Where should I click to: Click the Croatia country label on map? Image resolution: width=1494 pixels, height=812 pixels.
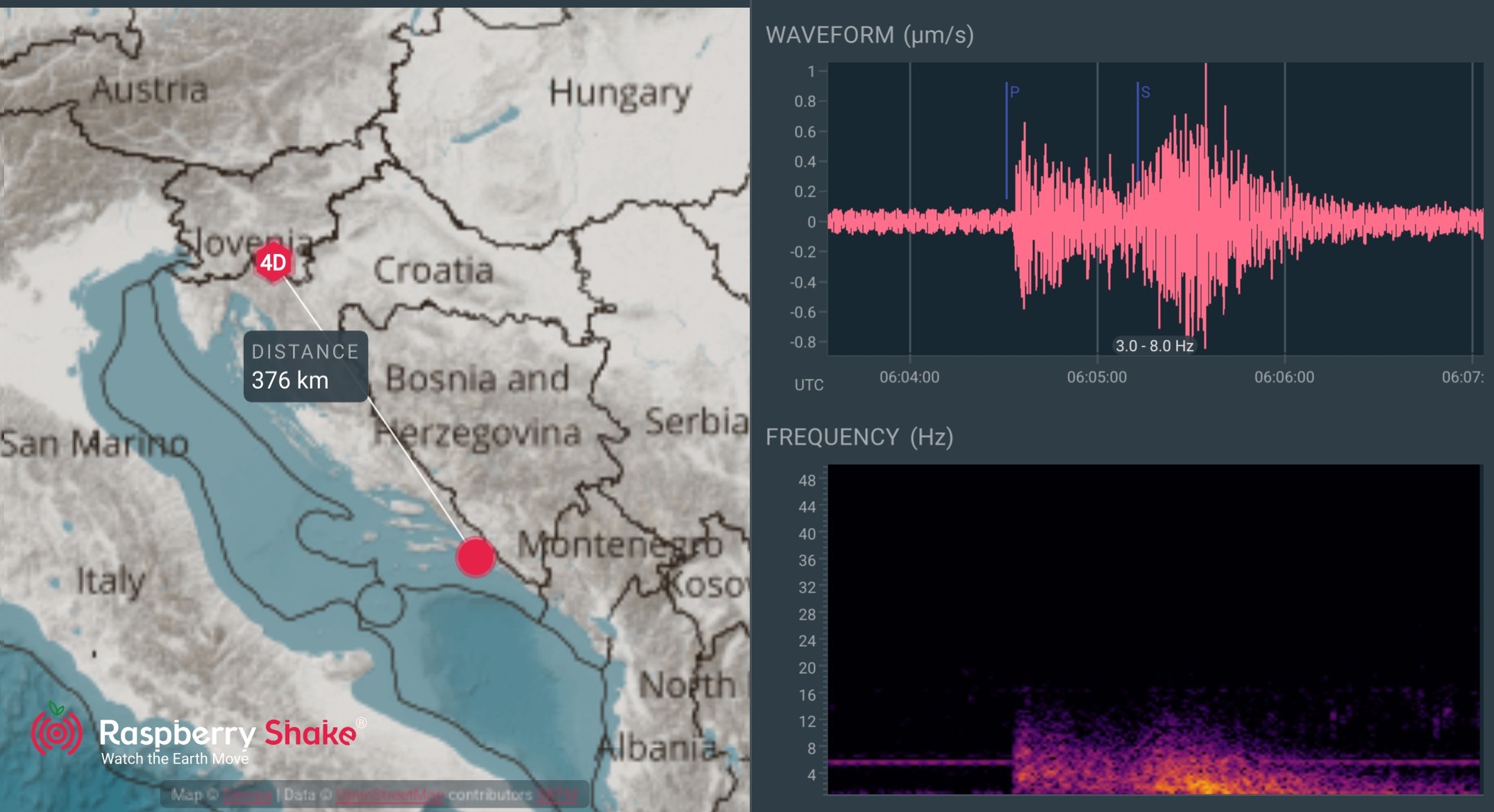point(433,271)
